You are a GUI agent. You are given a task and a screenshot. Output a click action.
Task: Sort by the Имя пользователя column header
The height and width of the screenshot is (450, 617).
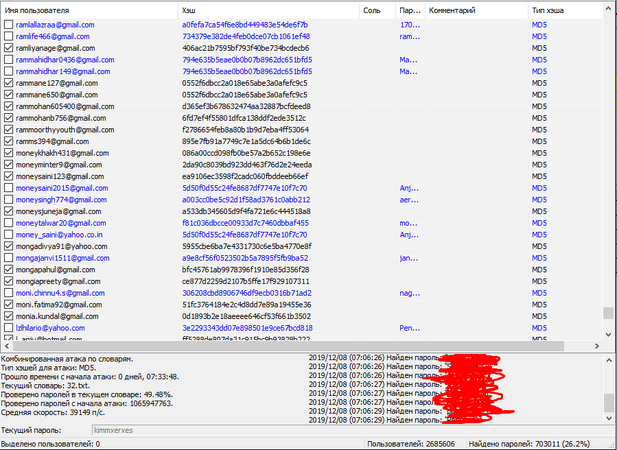coord(90,11)
